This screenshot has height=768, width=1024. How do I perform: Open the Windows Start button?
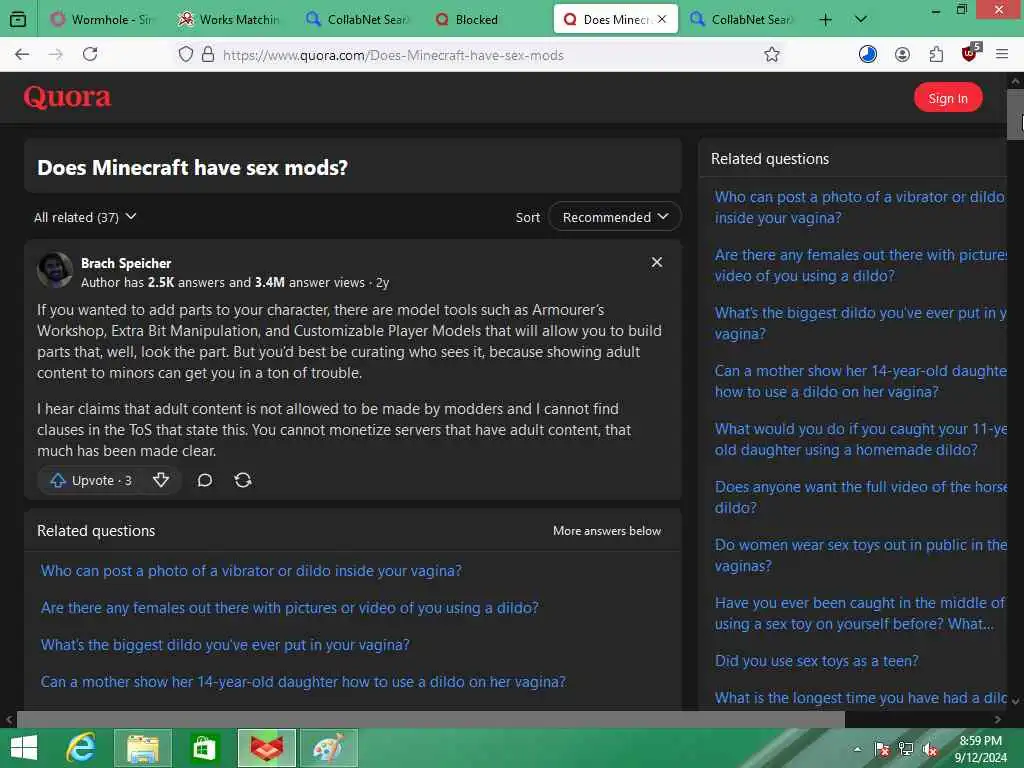(x=24, y=748)
